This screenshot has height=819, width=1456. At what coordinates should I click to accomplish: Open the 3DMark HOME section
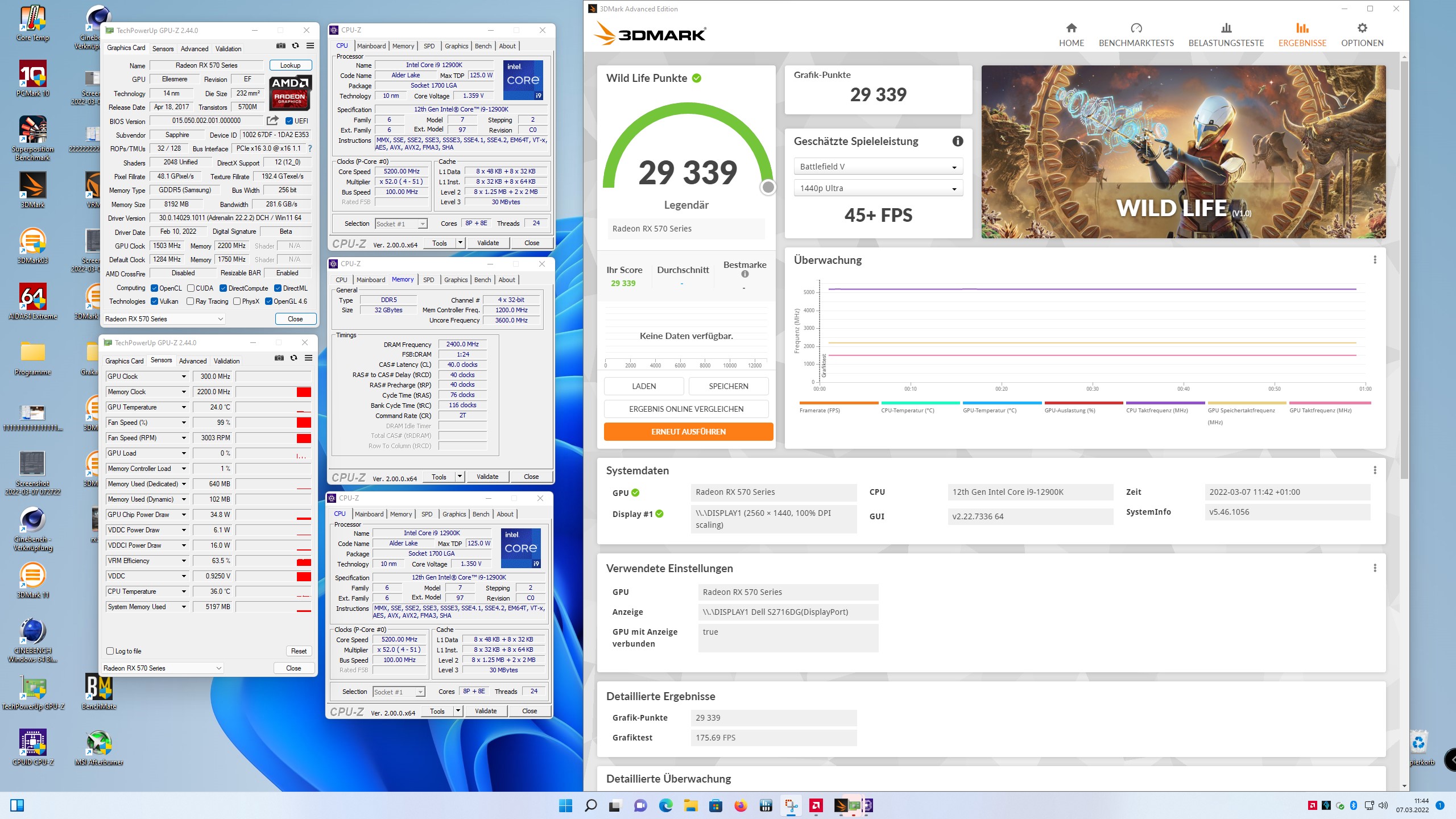tap(1072, 35)
